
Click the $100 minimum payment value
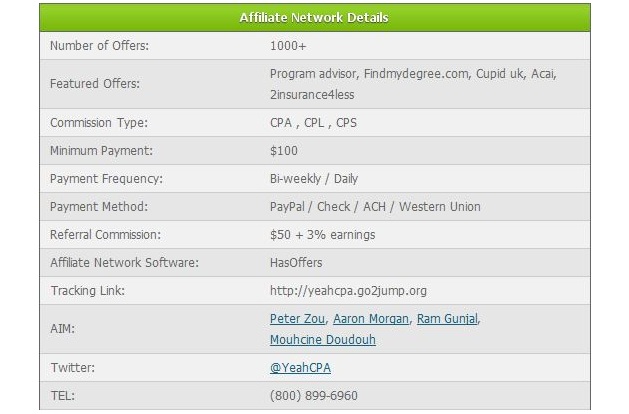point(284,151)
